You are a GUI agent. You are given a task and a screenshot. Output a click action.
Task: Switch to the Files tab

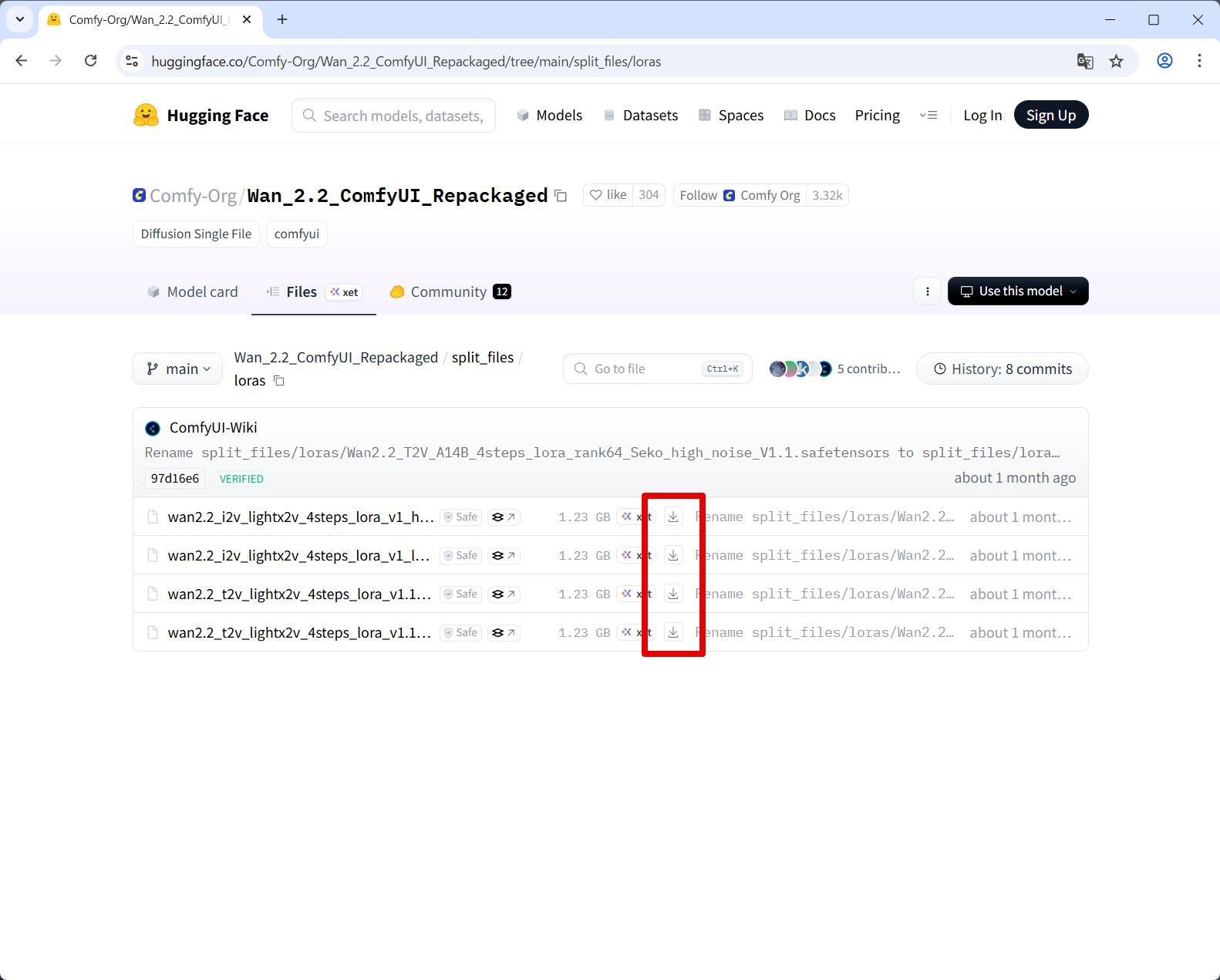tap(314, 291)
